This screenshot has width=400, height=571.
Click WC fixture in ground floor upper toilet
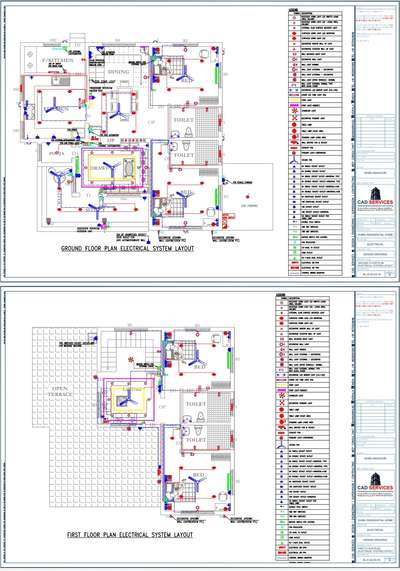click(188, 131)
